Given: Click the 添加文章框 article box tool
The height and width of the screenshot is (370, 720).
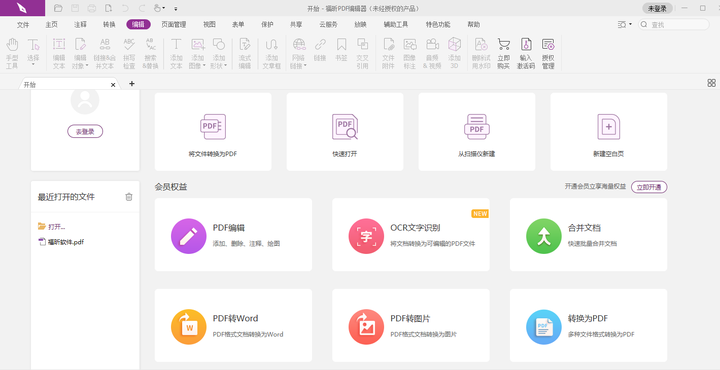Looking at the screenshot, I should (x=271, y=53).
